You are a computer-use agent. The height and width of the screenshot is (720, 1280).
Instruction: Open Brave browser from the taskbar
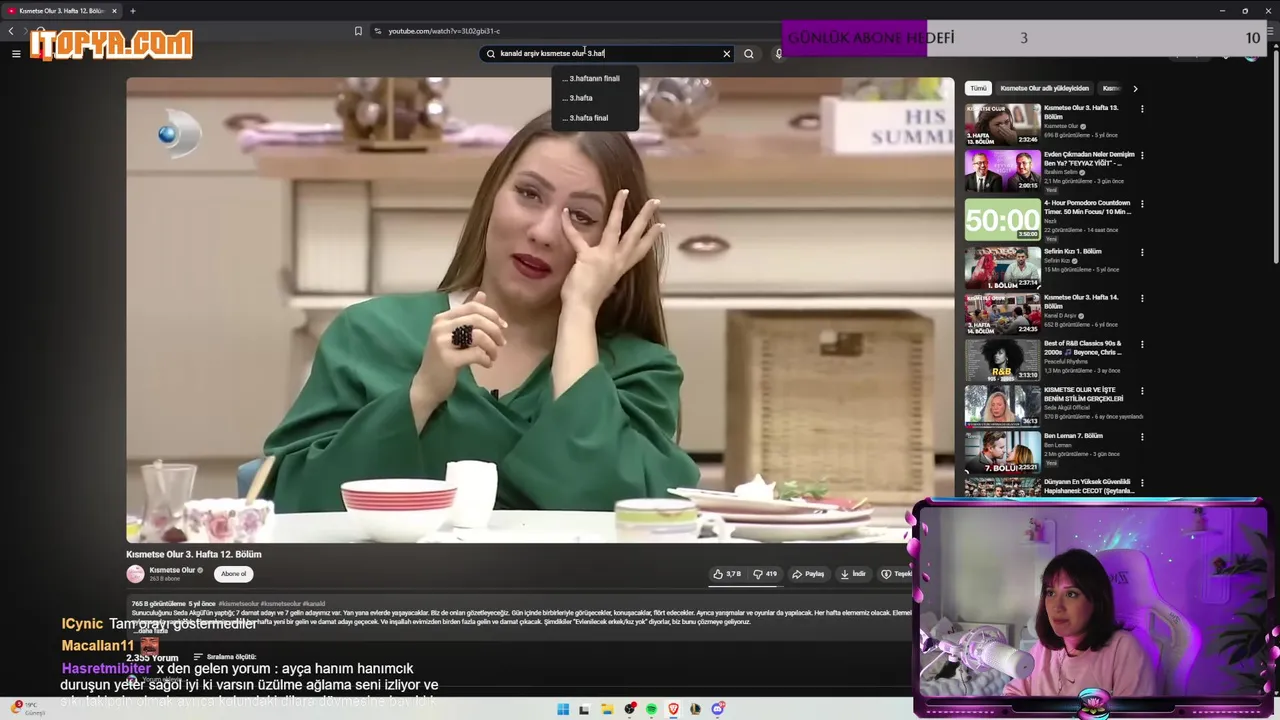coord(673,709)
